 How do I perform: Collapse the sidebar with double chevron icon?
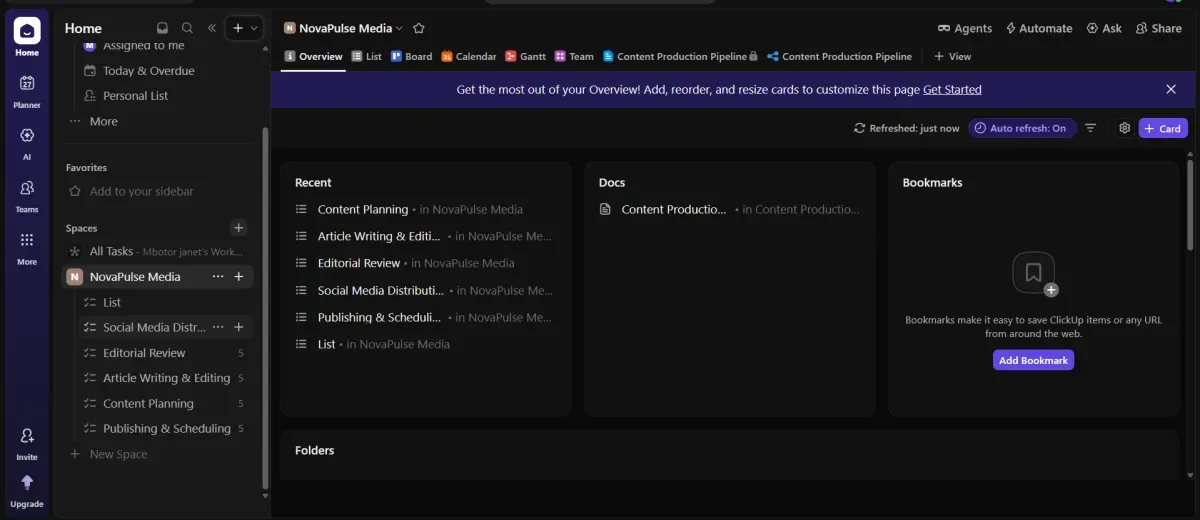pos(212,28)
